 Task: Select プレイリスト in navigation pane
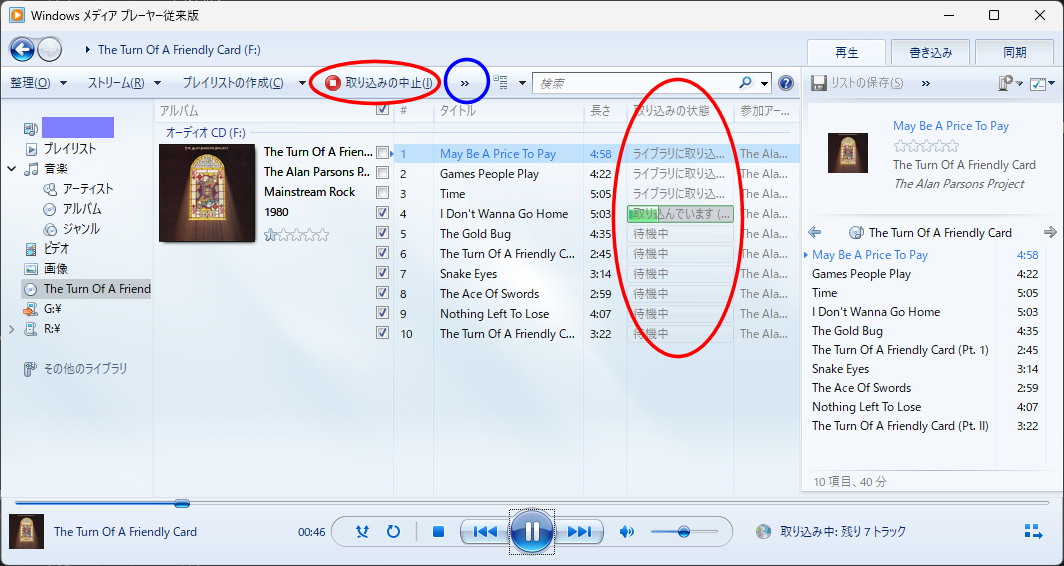click(70, 149)
